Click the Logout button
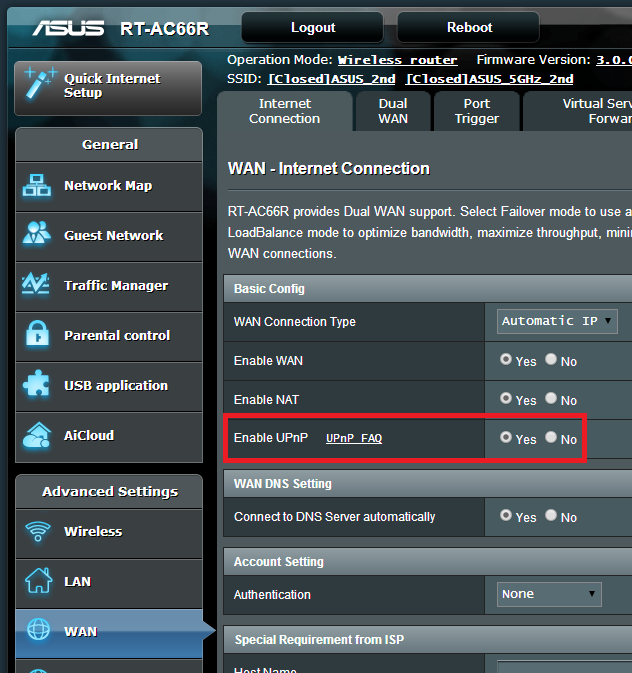 tap(312, 27)
